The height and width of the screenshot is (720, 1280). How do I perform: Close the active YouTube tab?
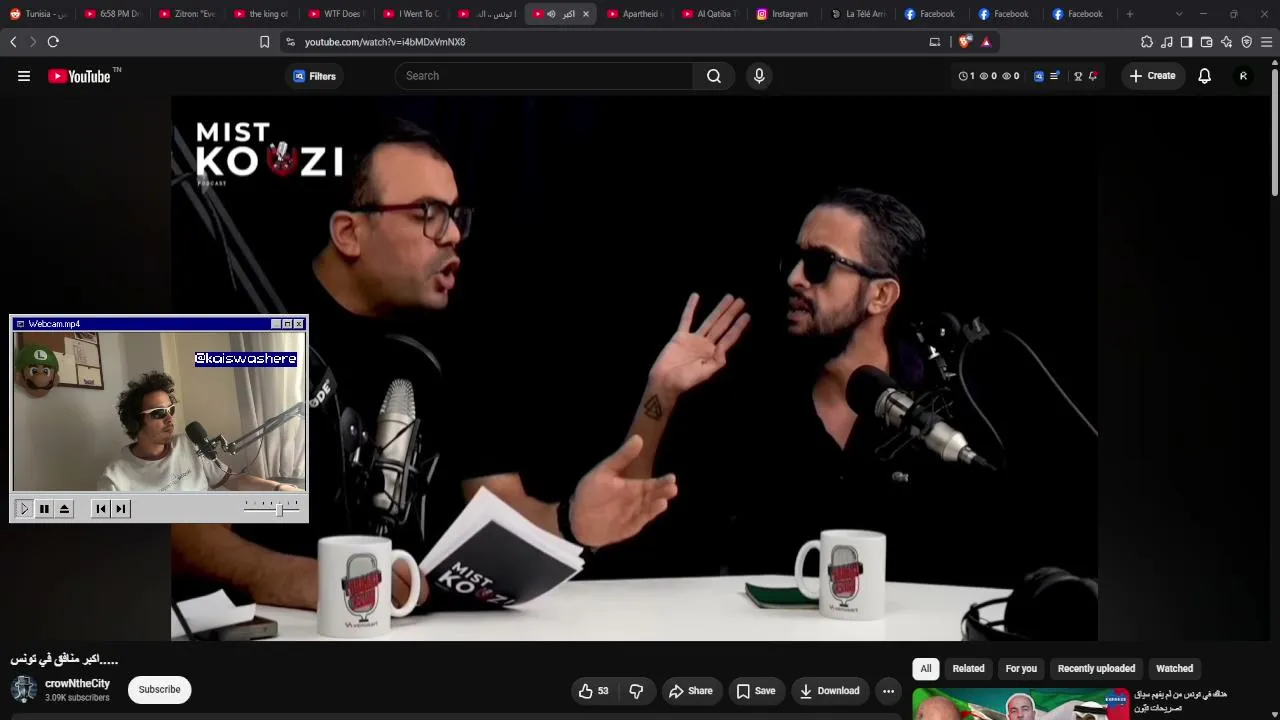(586, 14)
